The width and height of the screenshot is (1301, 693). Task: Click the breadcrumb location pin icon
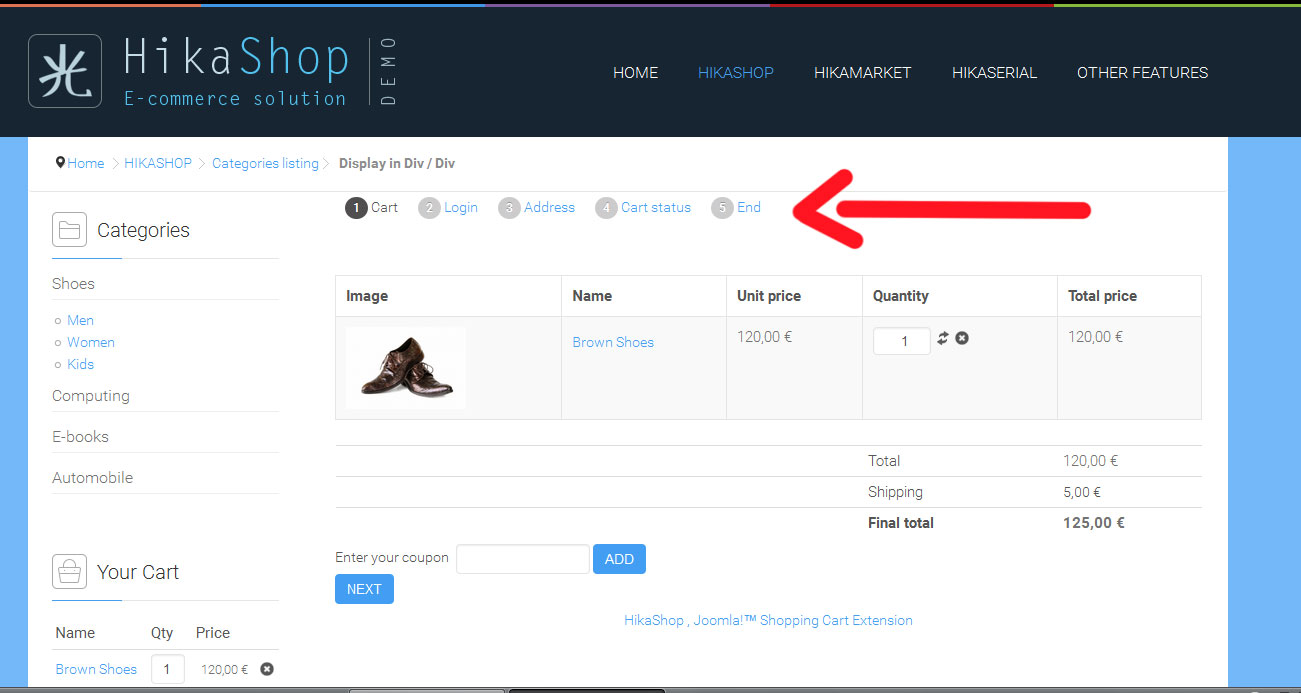click(60, 162)
